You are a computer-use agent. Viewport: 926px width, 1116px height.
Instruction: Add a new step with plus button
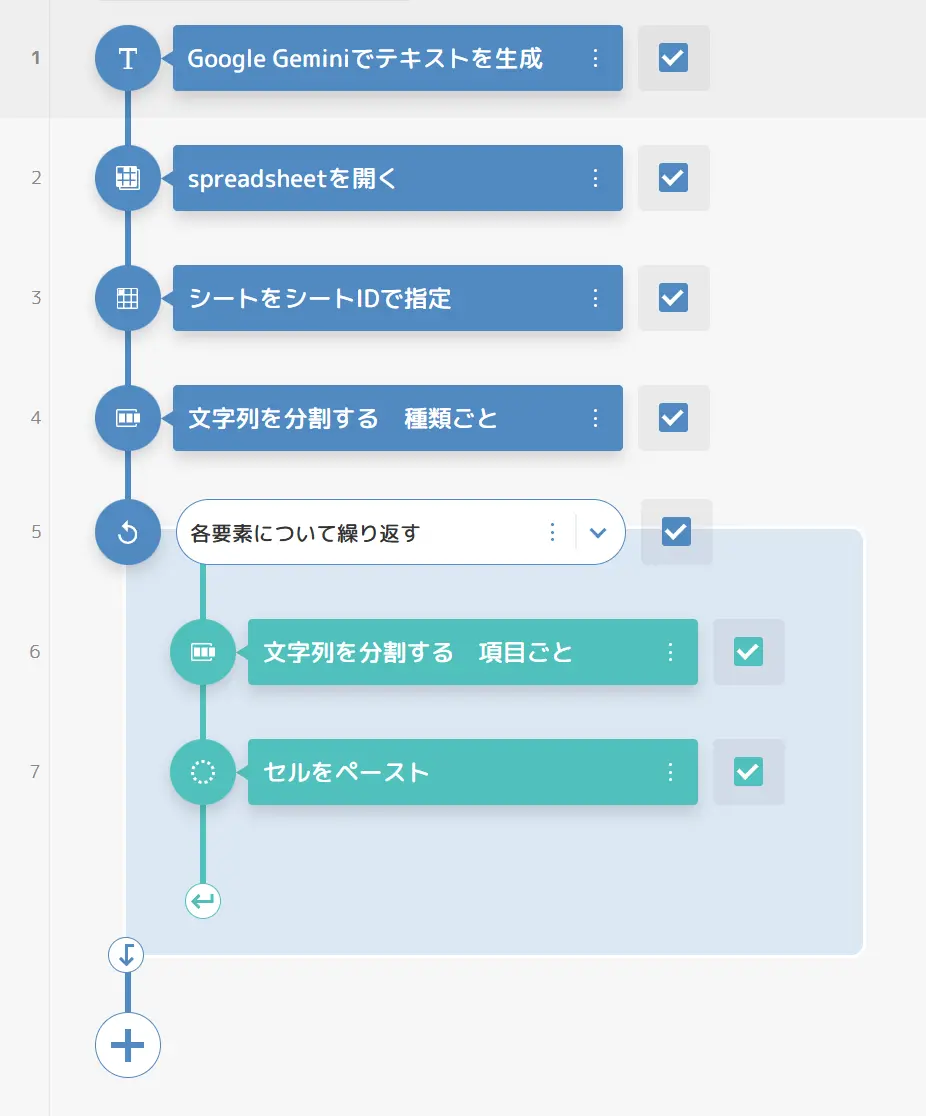click(x=128, y=1046)
